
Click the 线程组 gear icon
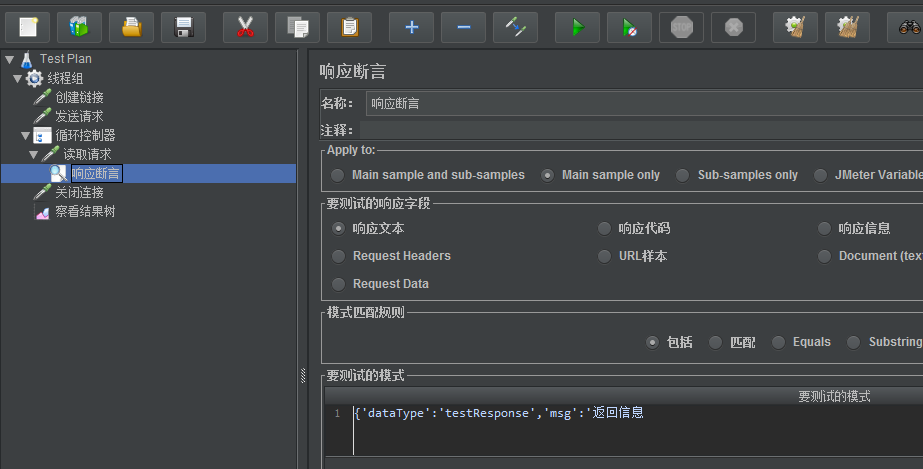35,78
